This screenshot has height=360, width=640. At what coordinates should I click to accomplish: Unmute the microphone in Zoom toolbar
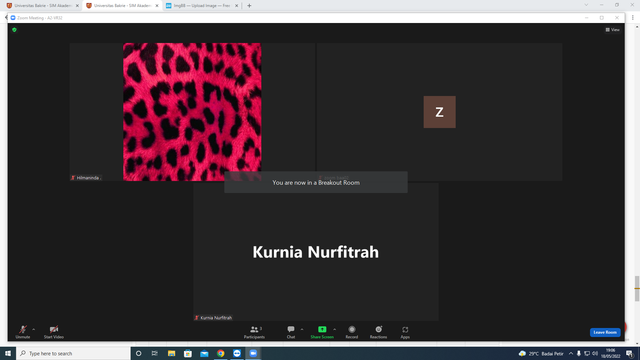(23, 332)
